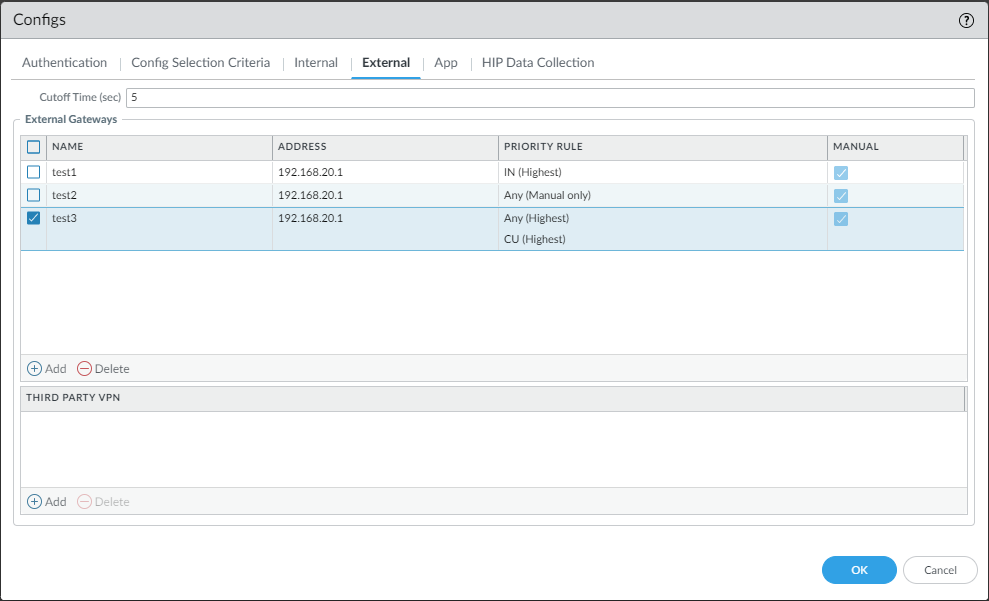The height and width of the screenshot is (601, 989).
Task: Toggle the select-all checkbox in table header
Action: (x=34, y=147)
